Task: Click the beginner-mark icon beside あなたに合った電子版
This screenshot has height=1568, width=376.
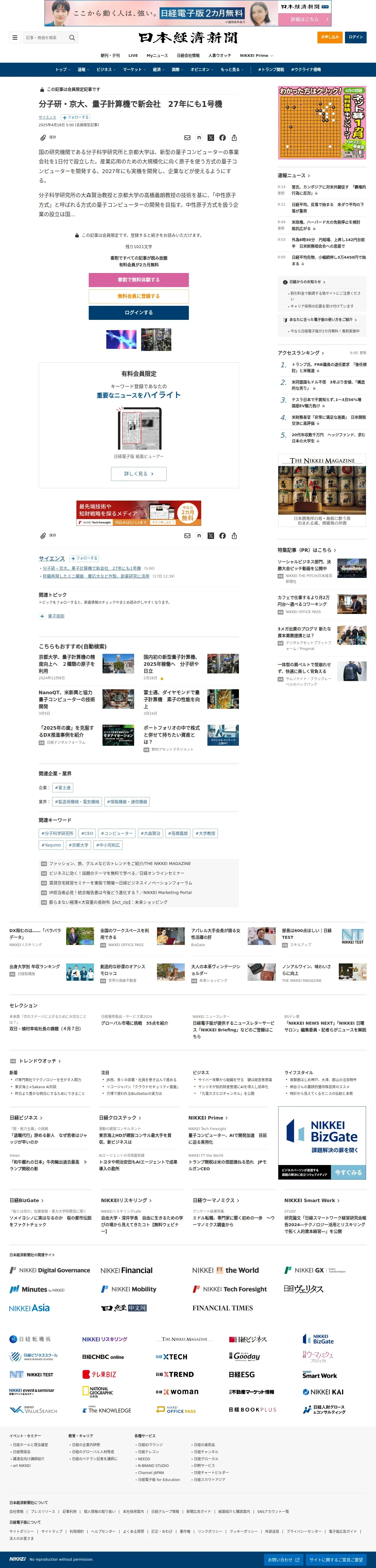Action: [x=285, y=320]
